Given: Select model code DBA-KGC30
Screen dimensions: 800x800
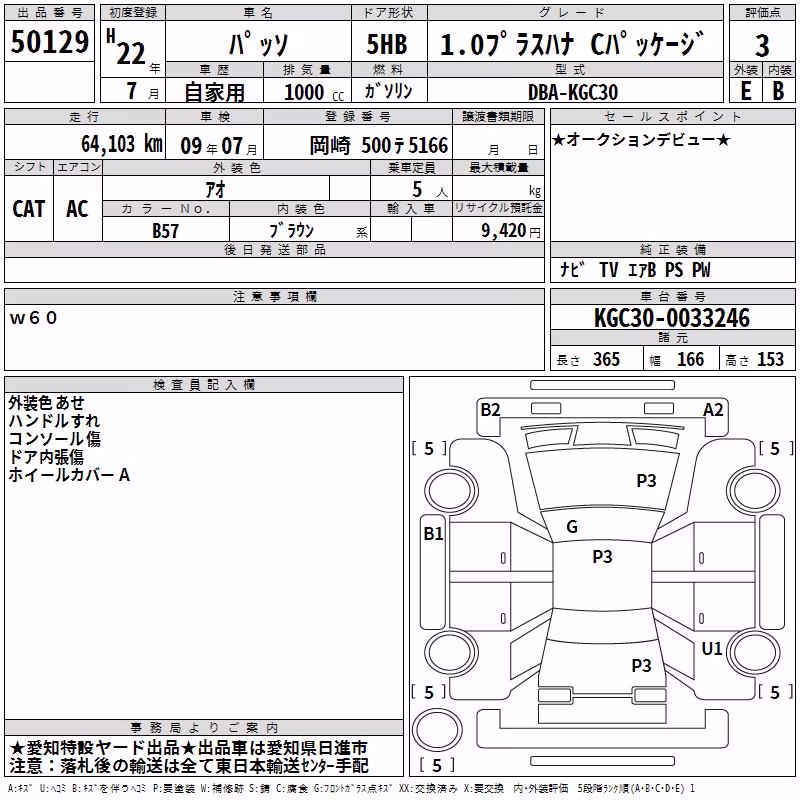Looking at the screenshot, I should (x=572, y=92).
